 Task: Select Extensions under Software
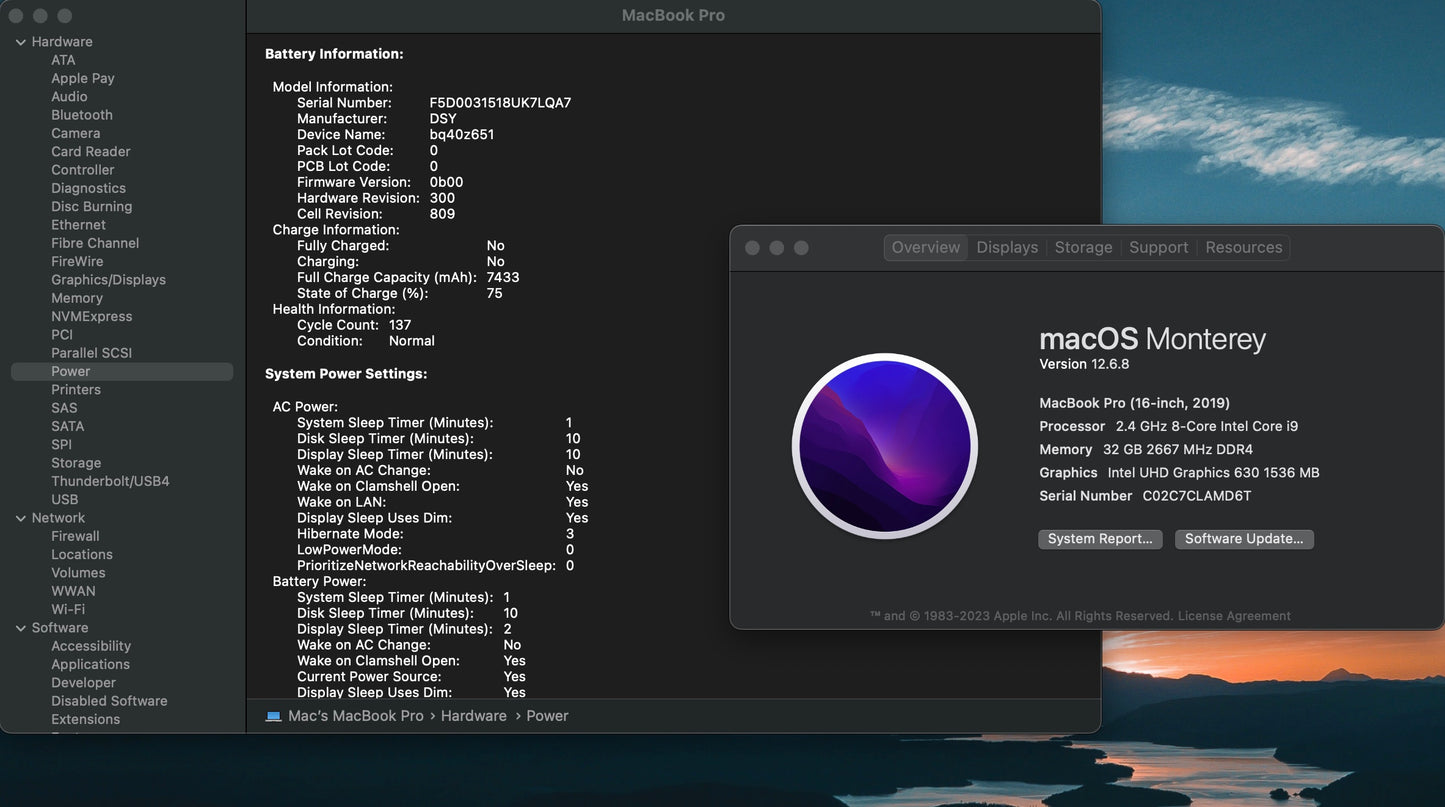tap(86, 720)
